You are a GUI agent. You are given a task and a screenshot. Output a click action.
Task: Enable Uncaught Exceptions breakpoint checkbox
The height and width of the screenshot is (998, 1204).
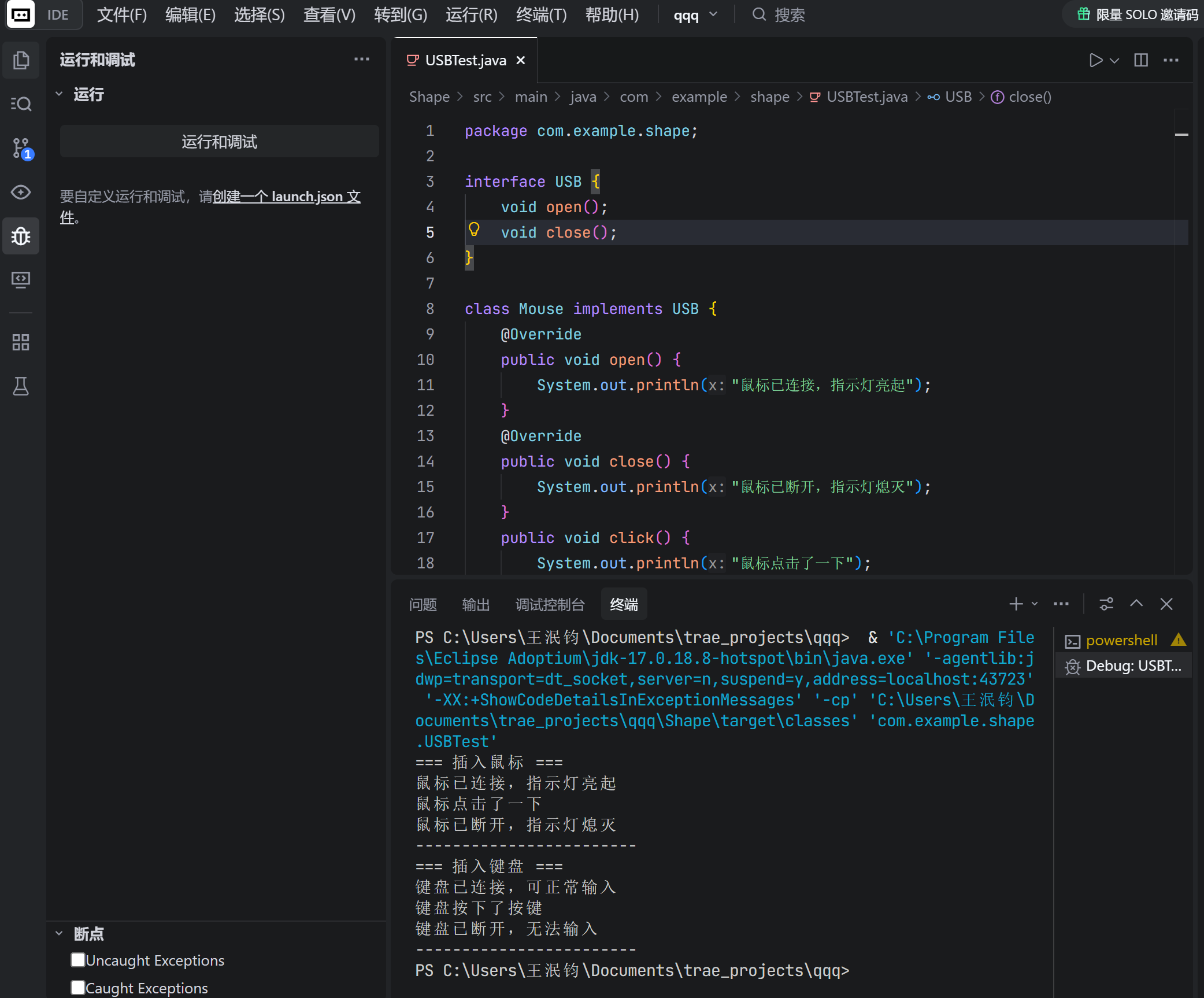click(78, 960)
